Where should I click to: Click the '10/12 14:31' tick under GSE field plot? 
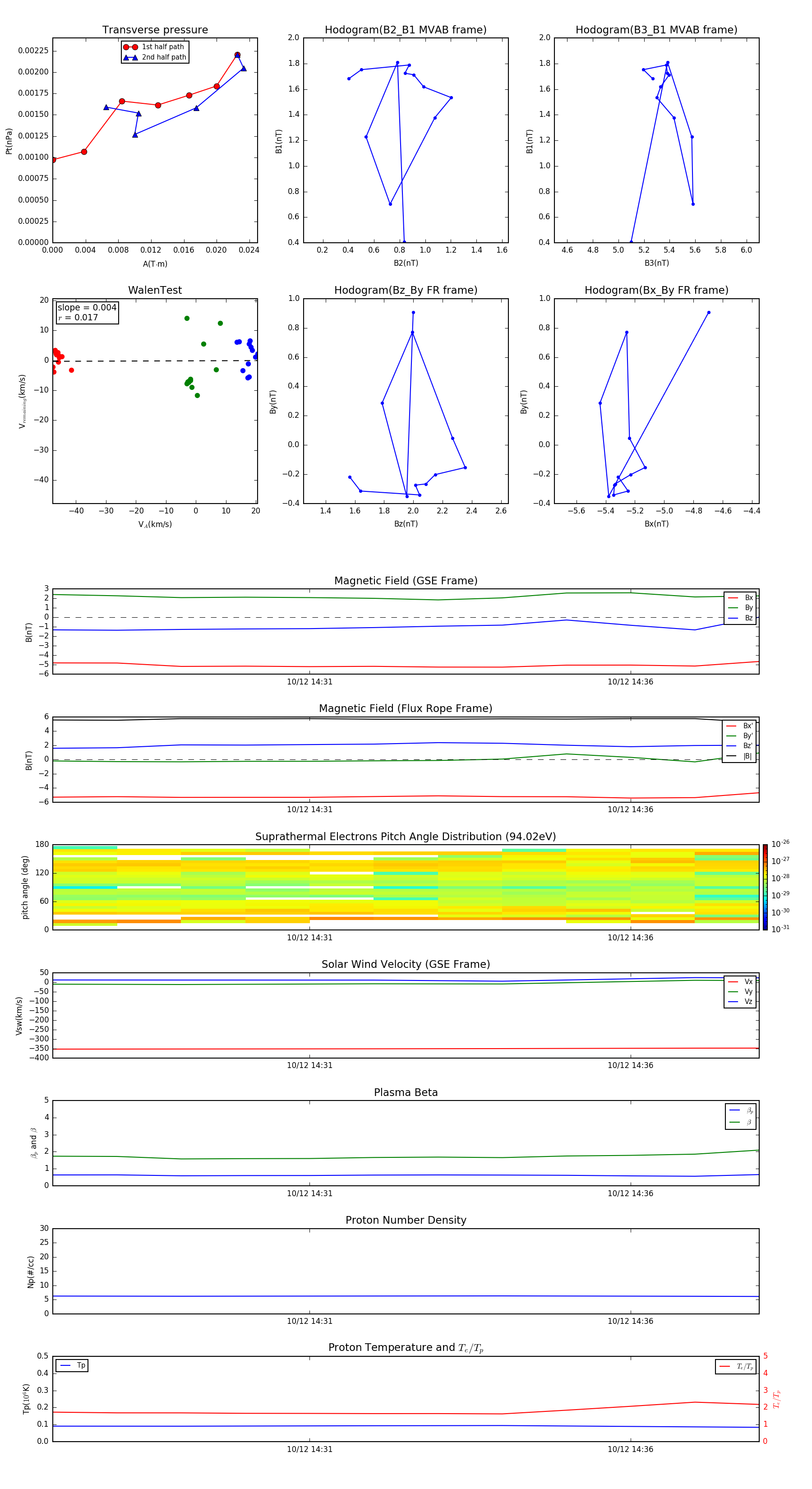[x=310, y=682]
